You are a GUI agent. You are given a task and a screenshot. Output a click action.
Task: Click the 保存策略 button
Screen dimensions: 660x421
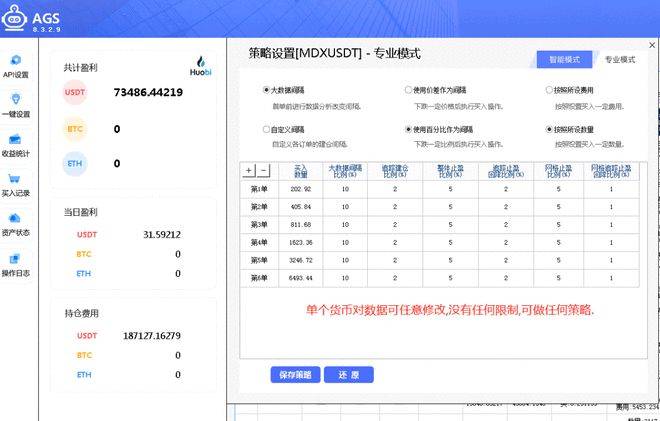(x=295, y=375)
